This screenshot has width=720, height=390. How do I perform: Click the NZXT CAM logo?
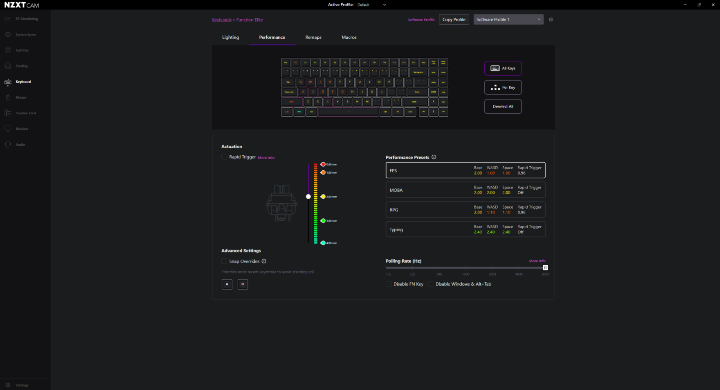coord(22,5)
